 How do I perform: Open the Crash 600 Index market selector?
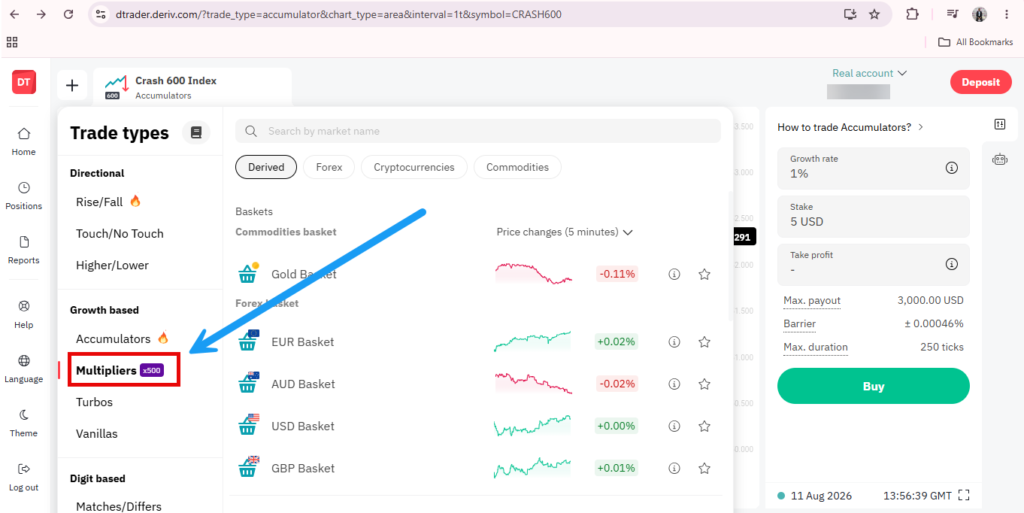click(193, 87)
